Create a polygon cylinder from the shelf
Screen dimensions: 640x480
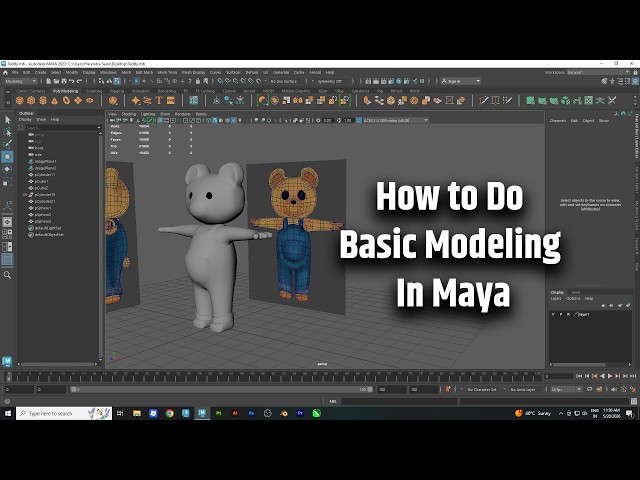43,100
